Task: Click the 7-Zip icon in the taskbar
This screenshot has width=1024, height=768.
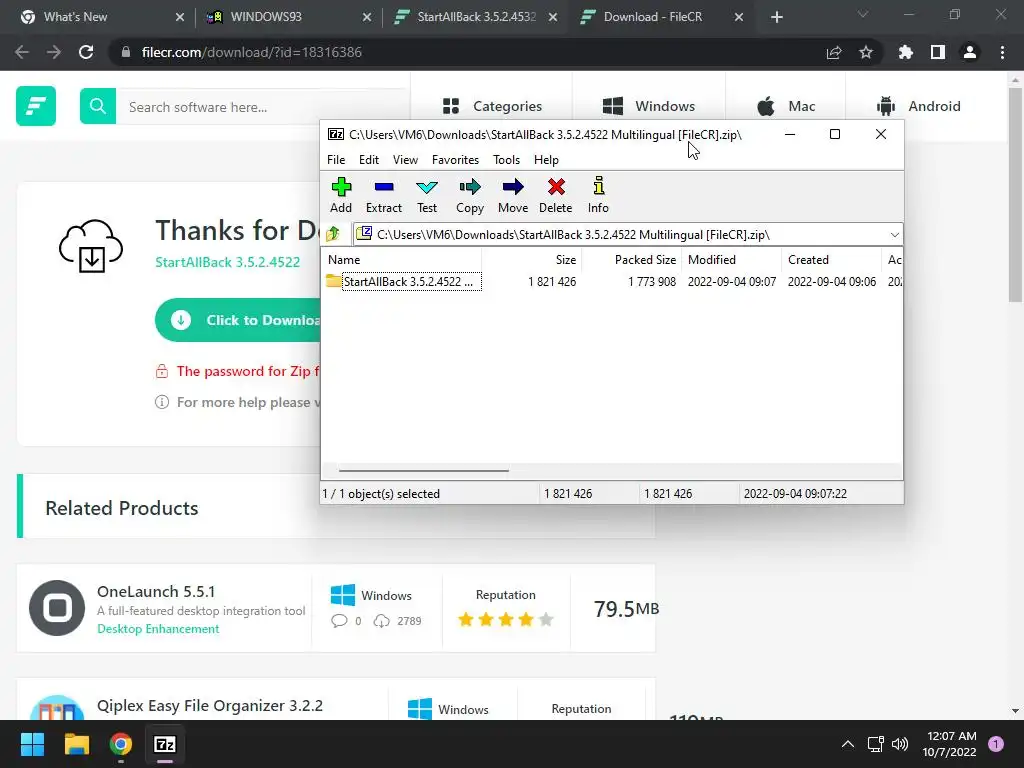Action: 165,744
